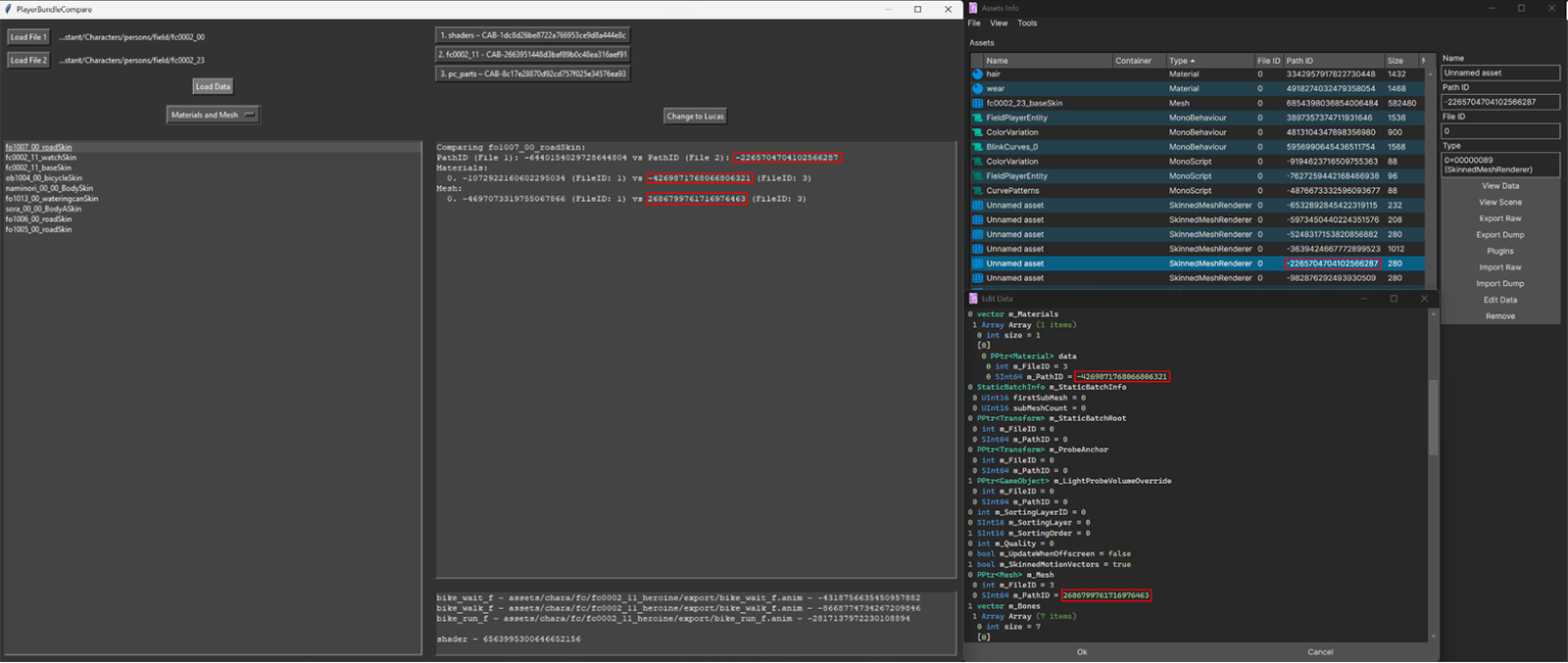Click the PlayerBundleCompare feather icon

tap(8, 9)
